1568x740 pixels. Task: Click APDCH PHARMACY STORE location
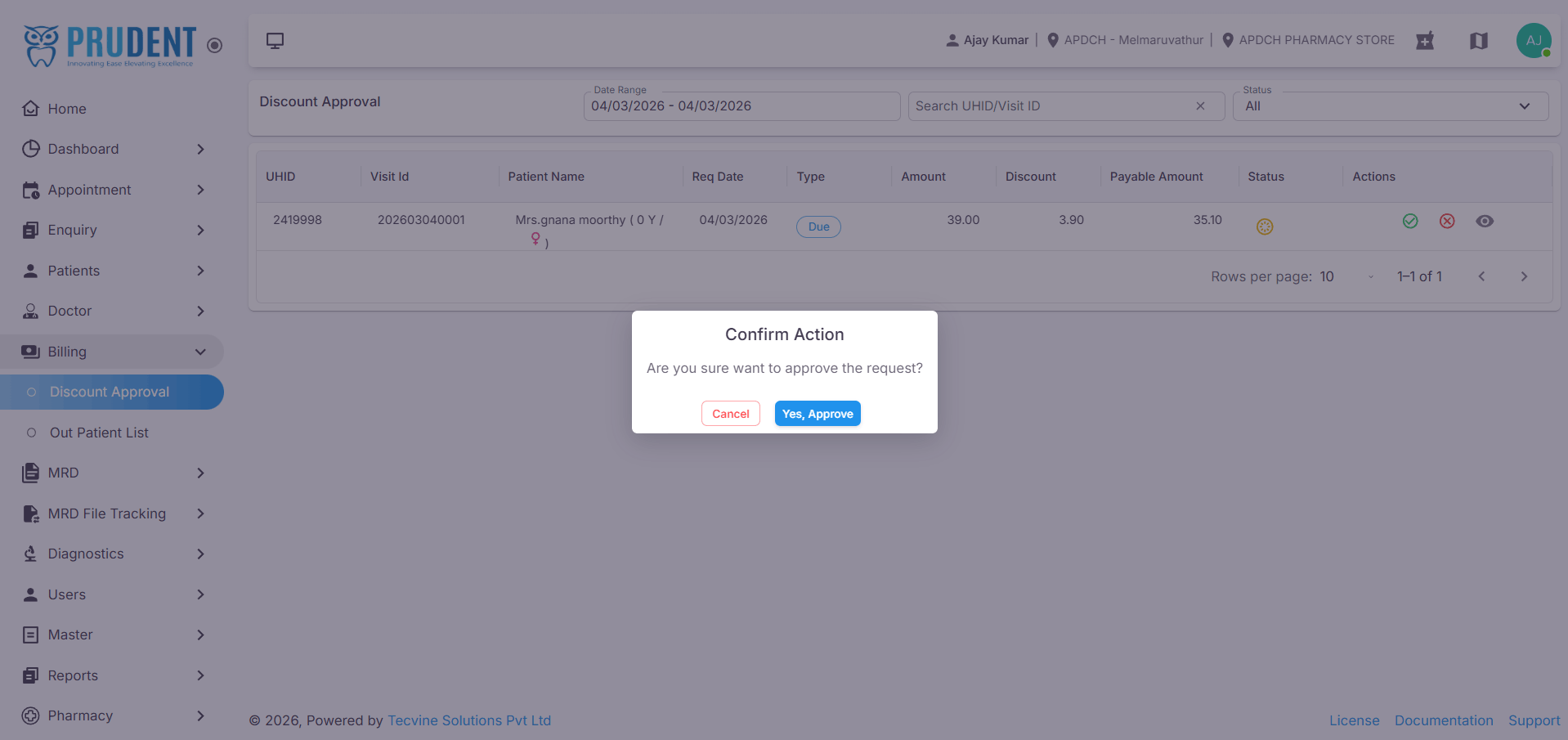coord(1316,40)
